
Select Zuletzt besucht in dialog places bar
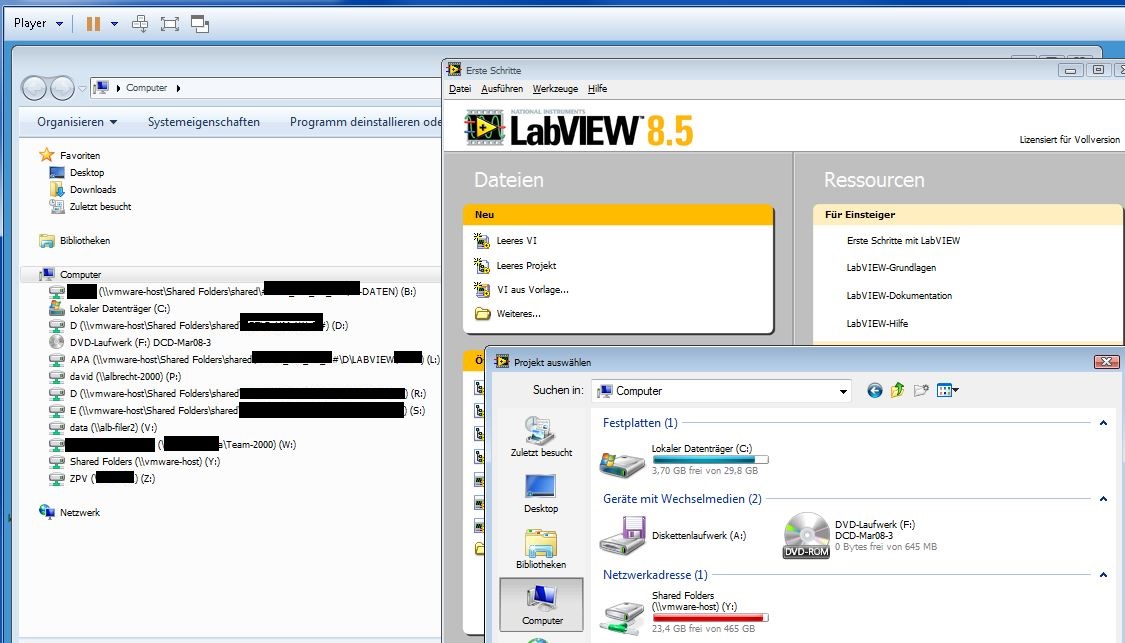coord(541,436)
